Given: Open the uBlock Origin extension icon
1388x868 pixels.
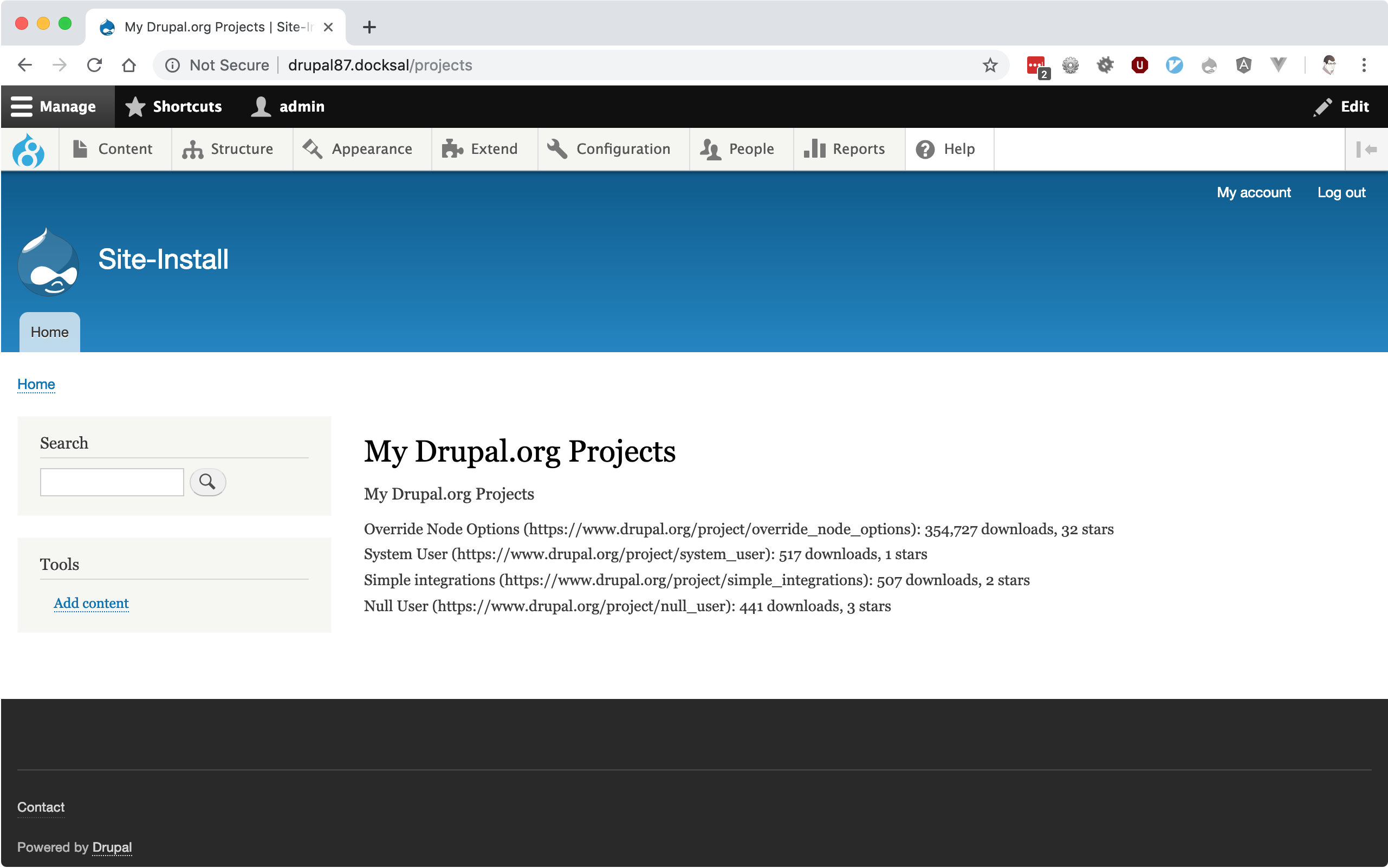Looking at the screenshot, I should [1139, 66].
